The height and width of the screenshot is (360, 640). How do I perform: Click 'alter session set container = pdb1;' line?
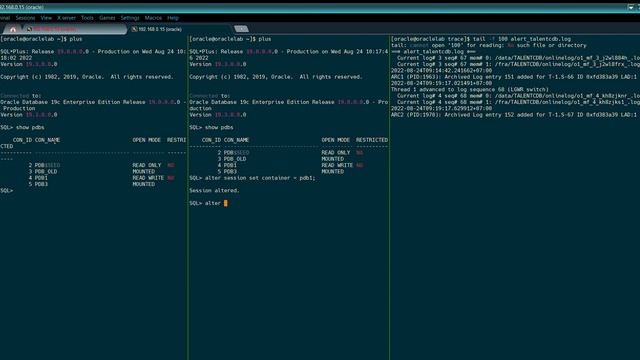pyautogui.click(x=252, y=178)
